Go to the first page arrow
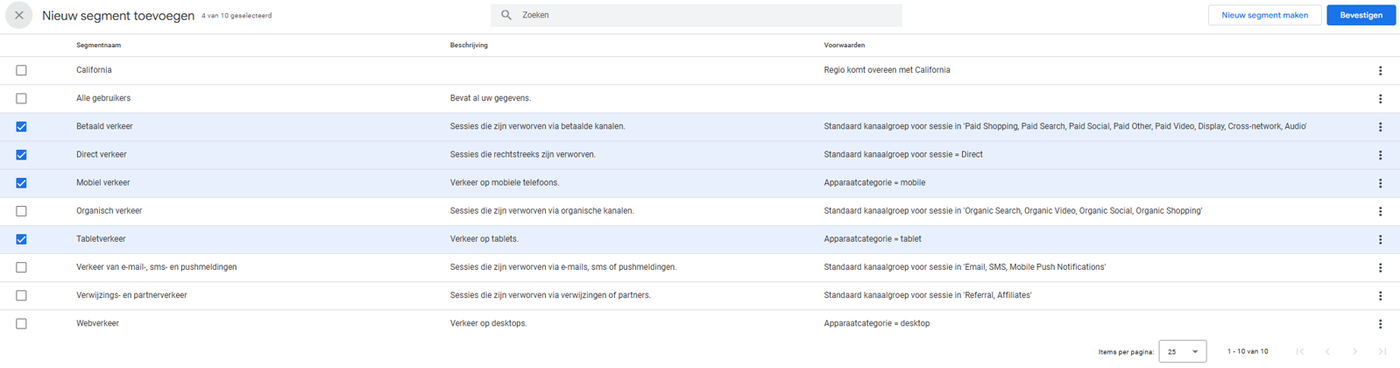1400x368 pixels. pyautogui.click(x=1300, y=351)
